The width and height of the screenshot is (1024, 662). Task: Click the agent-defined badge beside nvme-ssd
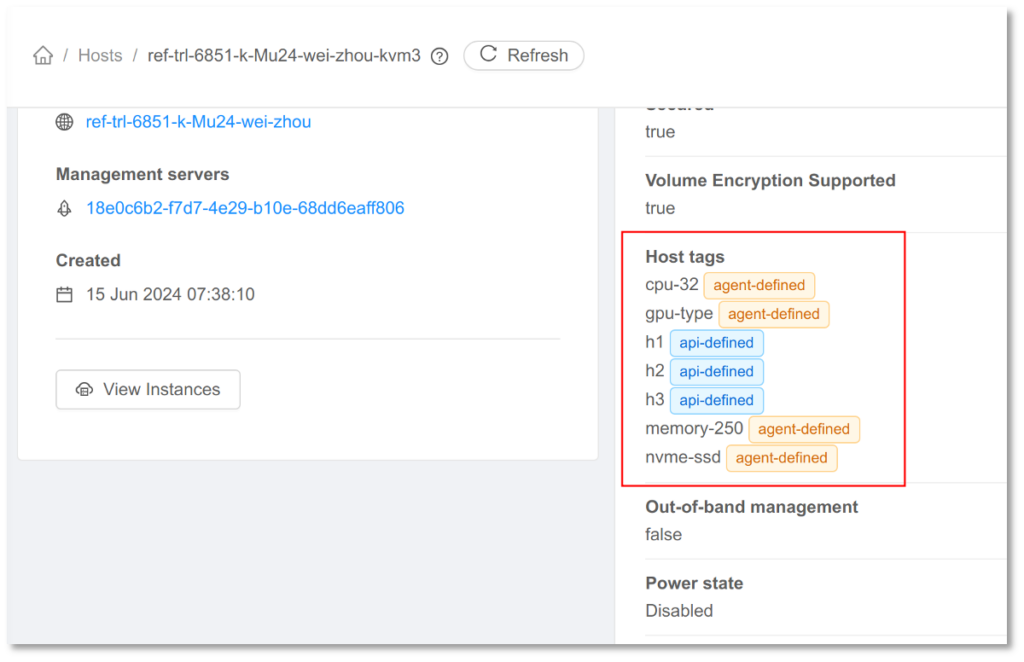pyautogui.click(x=781, y=458)
